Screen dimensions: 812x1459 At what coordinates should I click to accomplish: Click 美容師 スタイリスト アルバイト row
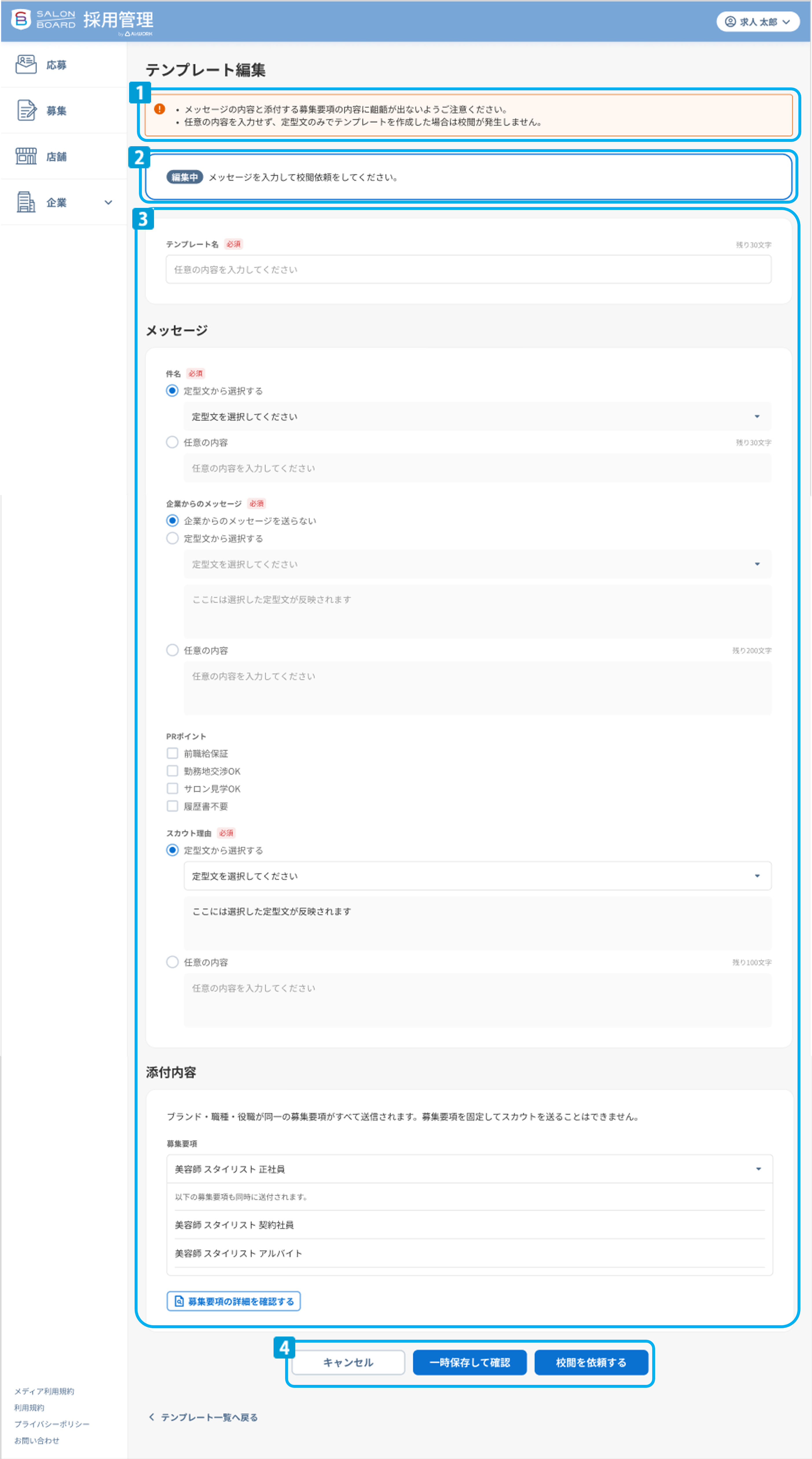(x=470, y=1253)
